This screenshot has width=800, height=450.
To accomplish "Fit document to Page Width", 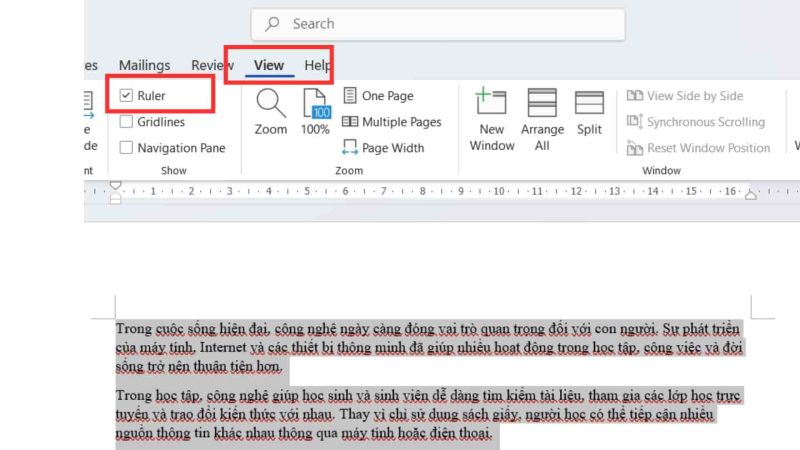I will (383, 148).
